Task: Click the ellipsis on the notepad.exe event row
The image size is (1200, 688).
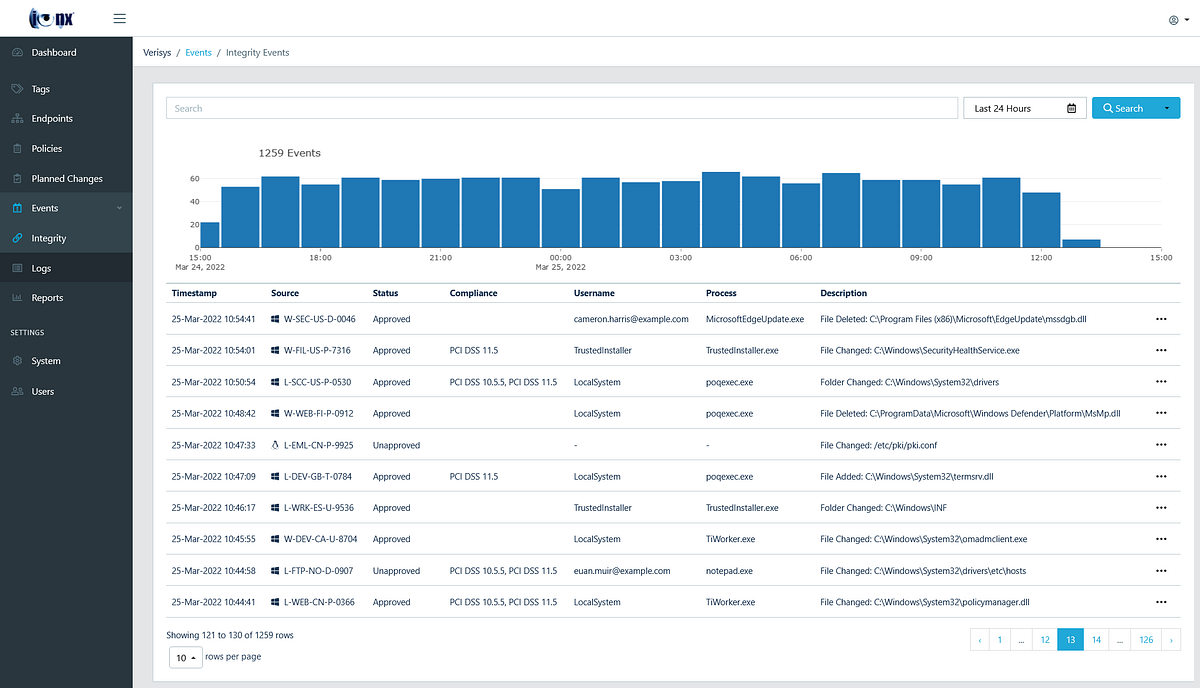Action: coord(1161,570)
